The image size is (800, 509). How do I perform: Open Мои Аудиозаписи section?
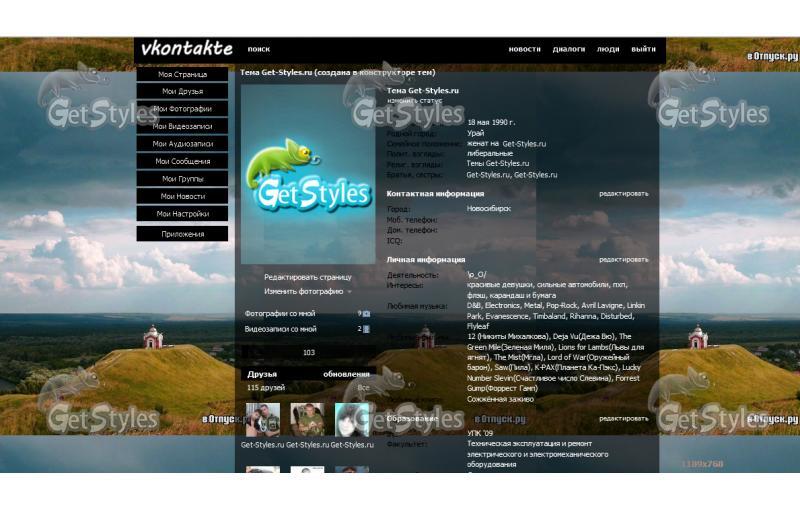(x=182, y=144)
